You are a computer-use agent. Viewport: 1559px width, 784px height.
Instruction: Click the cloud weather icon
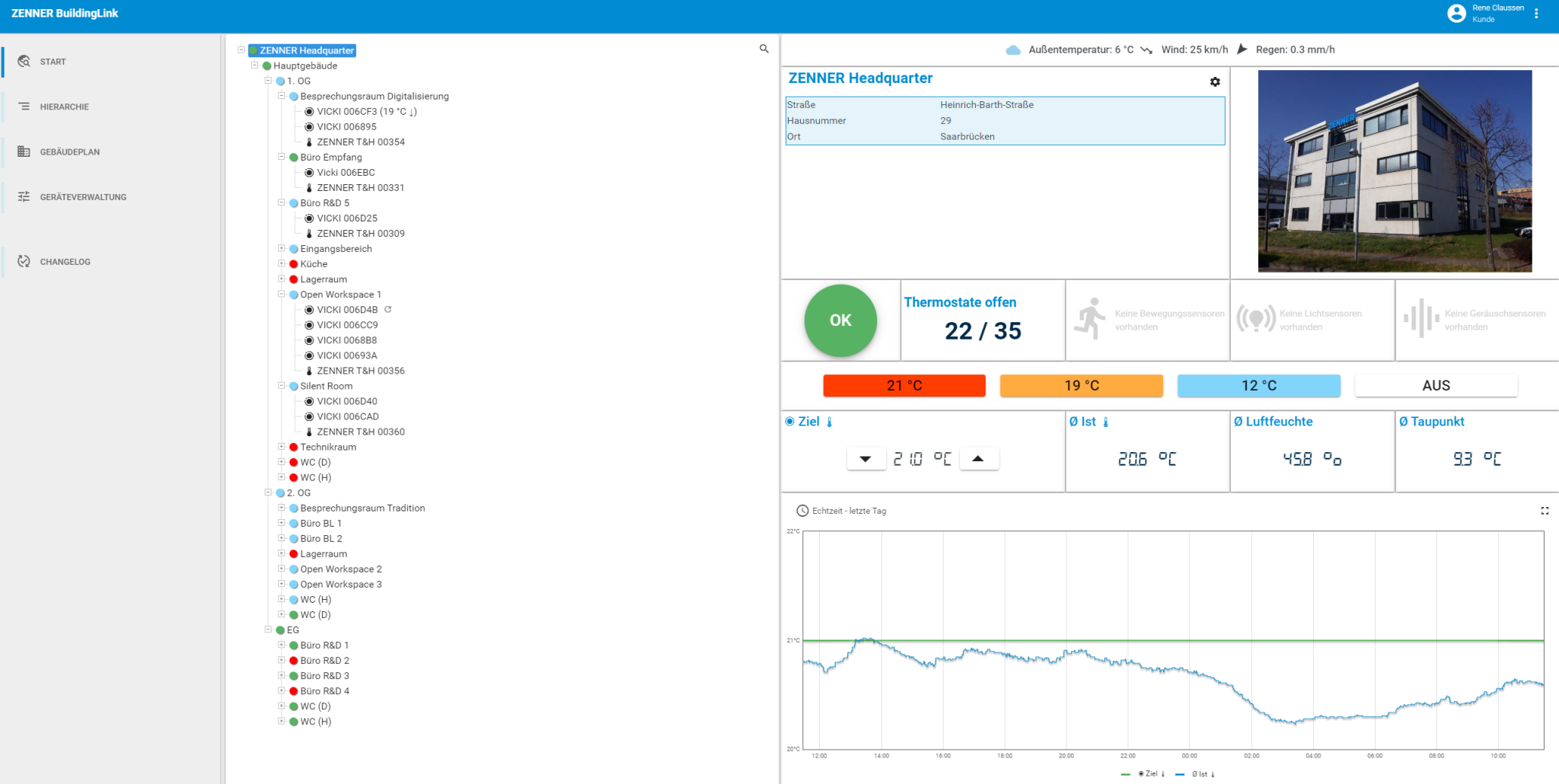(x=1013, y=50)
